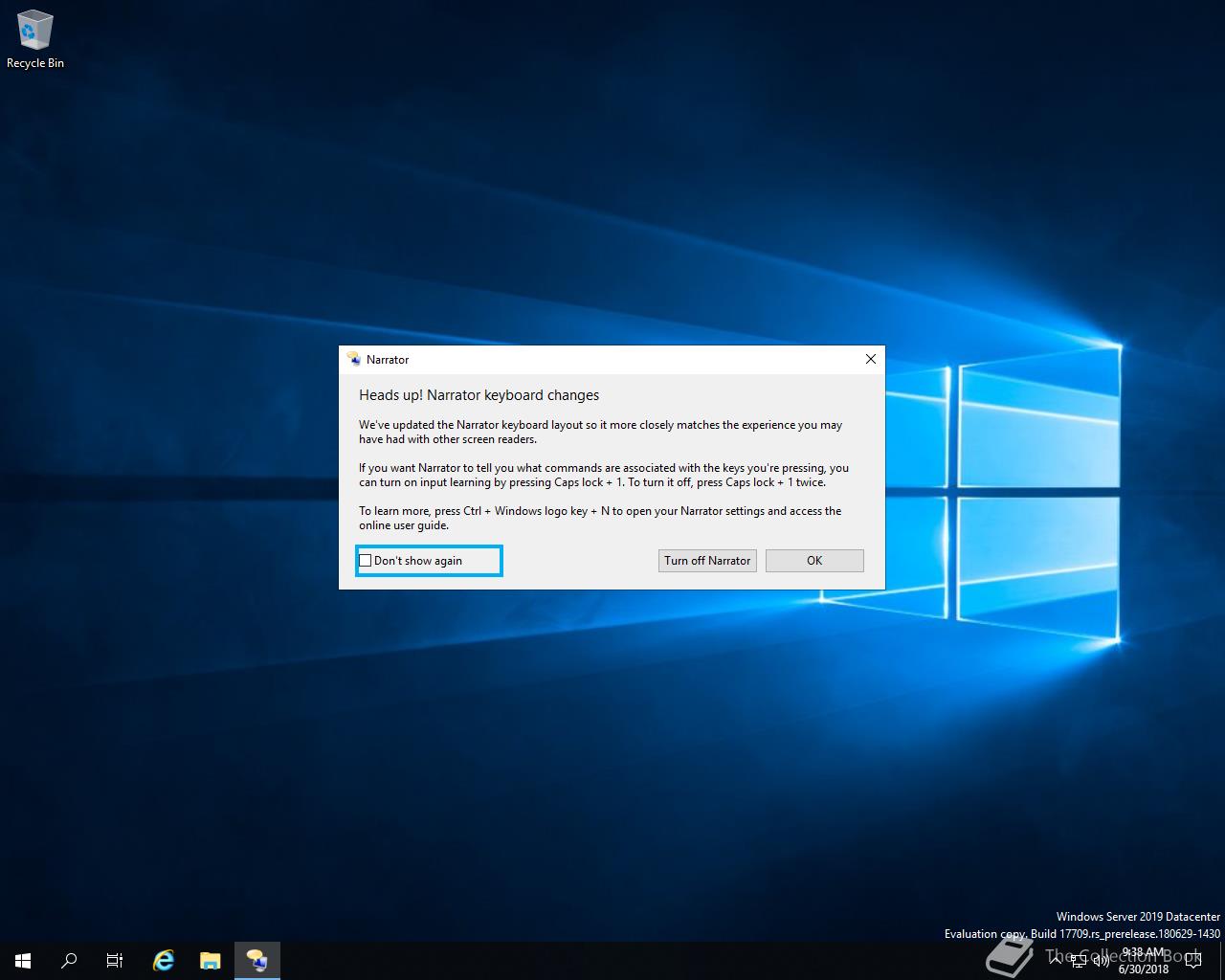Open the taskbar search magnifier
This screenshot has height=980, width=1225.
[69, 961]
